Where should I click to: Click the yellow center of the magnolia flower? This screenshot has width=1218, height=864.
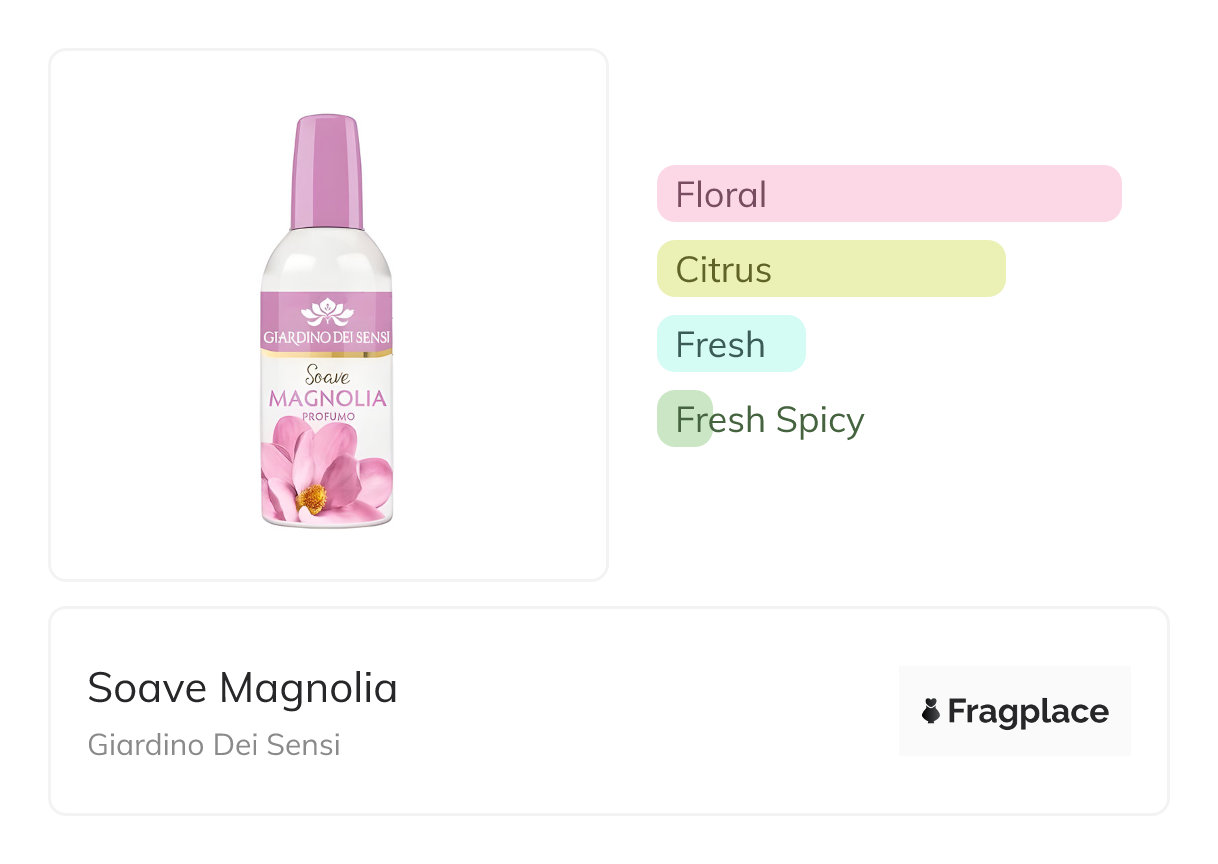coord(311,497)
